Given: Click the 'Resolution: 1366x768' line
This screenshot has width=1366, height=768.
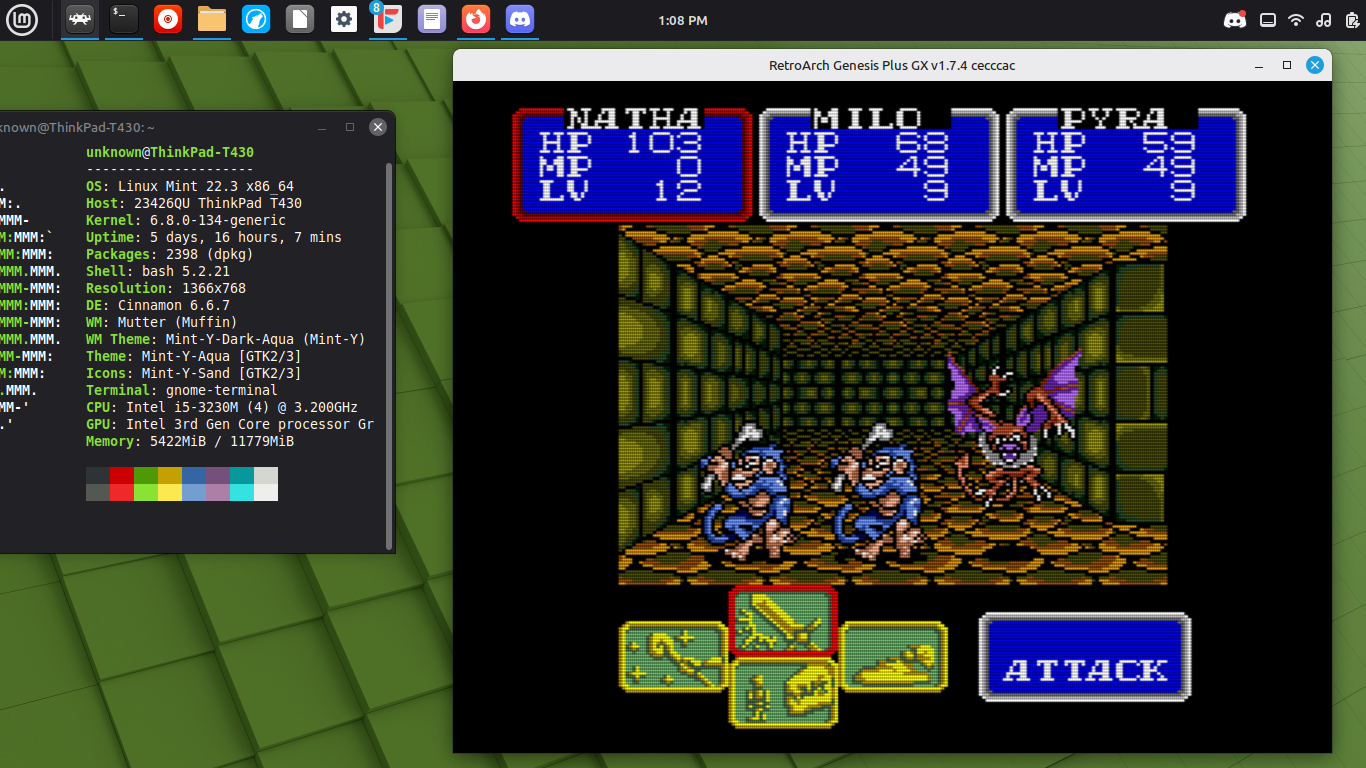Looking at the screenshot, I should 166,288.
